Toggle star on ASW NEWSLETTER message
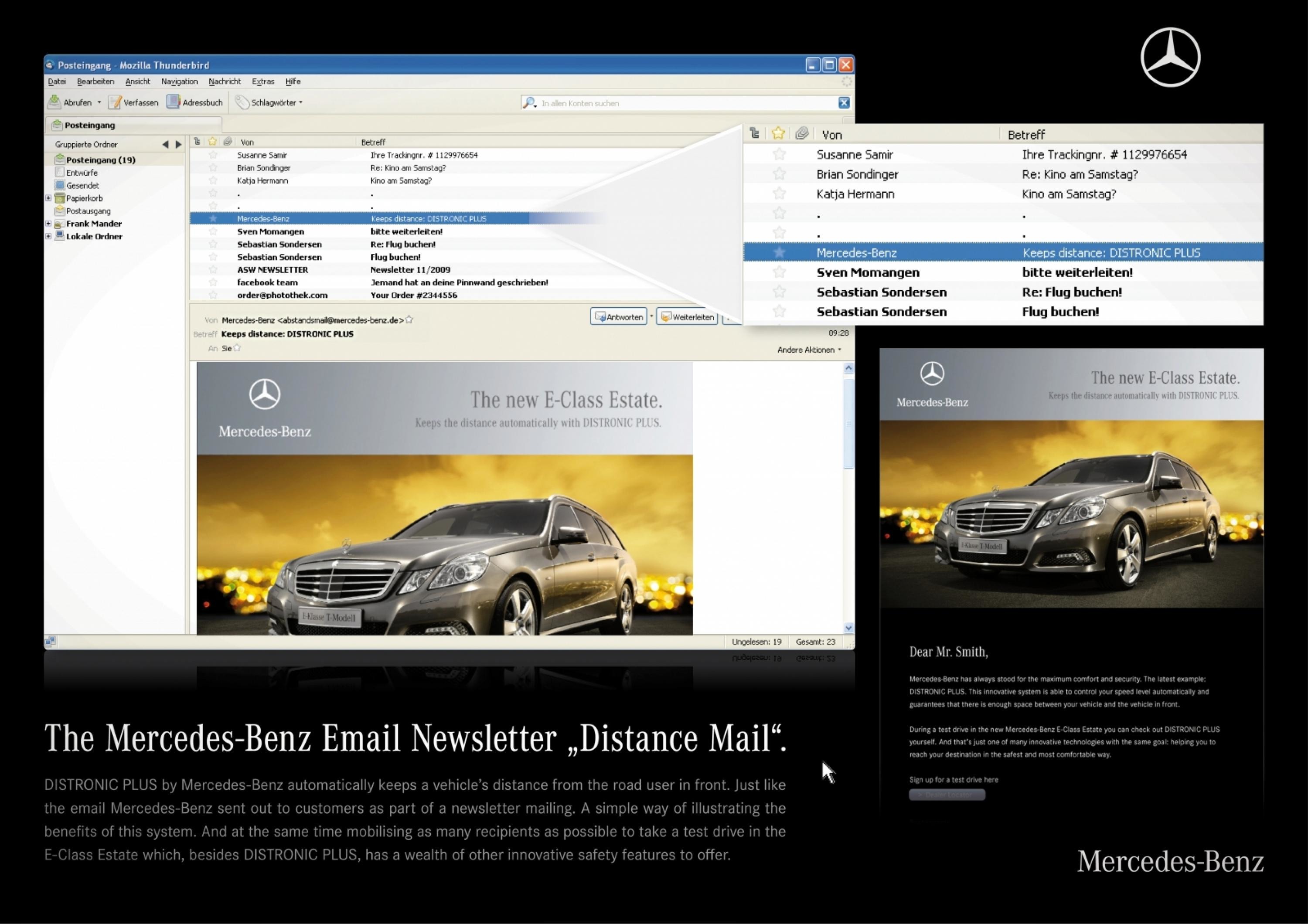Image resolution: width=1308 pixels, height=924 pixels. pyautogui.click(x=213, y=269)
